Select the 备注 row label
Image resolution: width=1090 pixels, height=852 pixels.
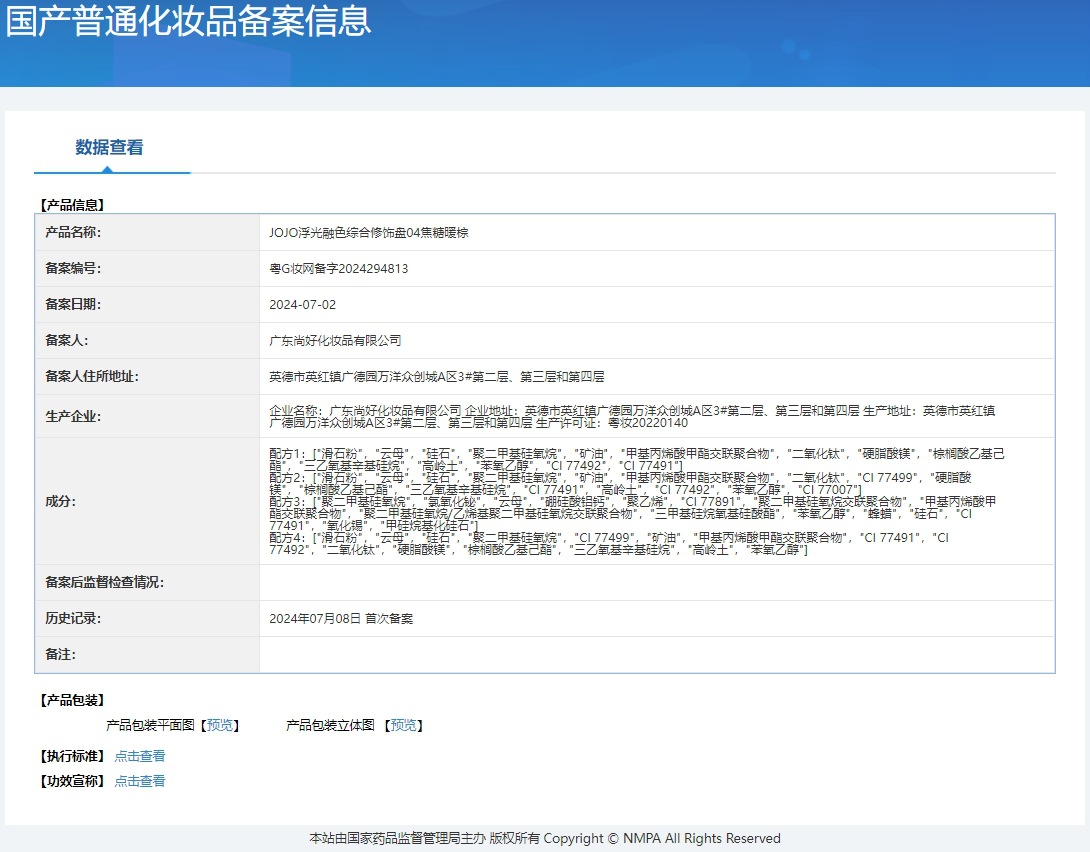(x=60, y=655)
